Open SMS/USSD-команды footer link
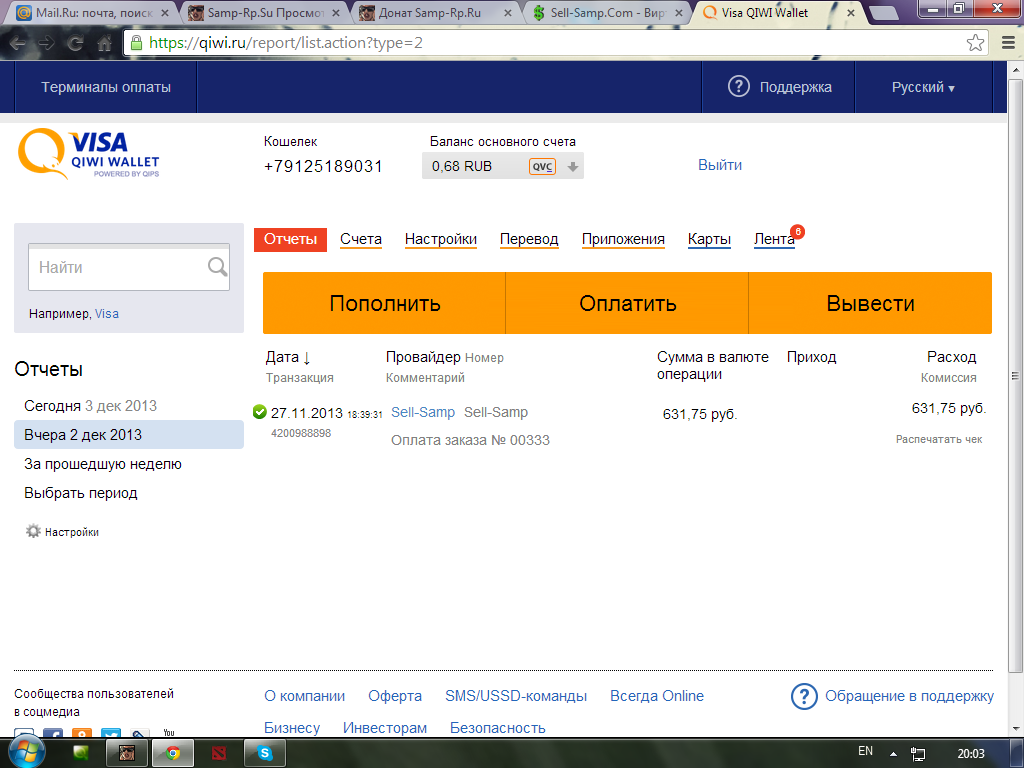Image resolution: width=1024 pixels, height=768 pixels. (x=516, y=696)
